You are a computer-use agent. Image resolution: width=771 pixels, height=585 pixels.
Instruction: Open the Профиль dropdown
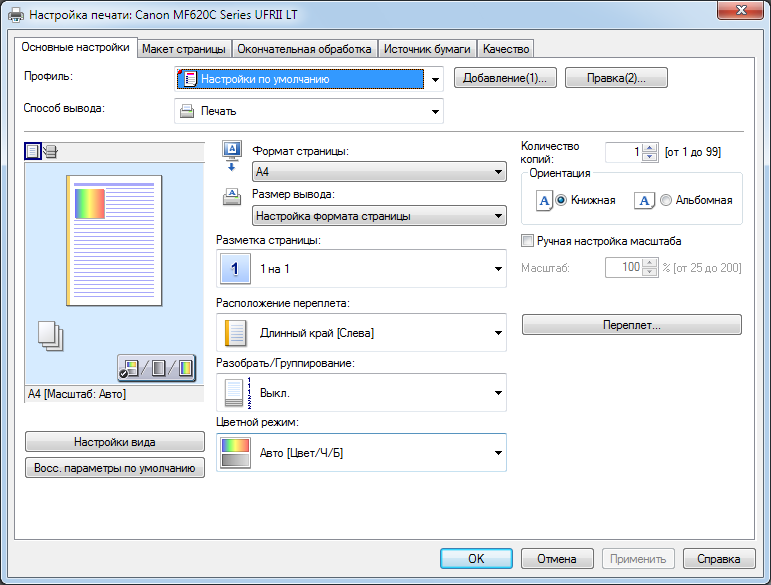tap(309, 79)
